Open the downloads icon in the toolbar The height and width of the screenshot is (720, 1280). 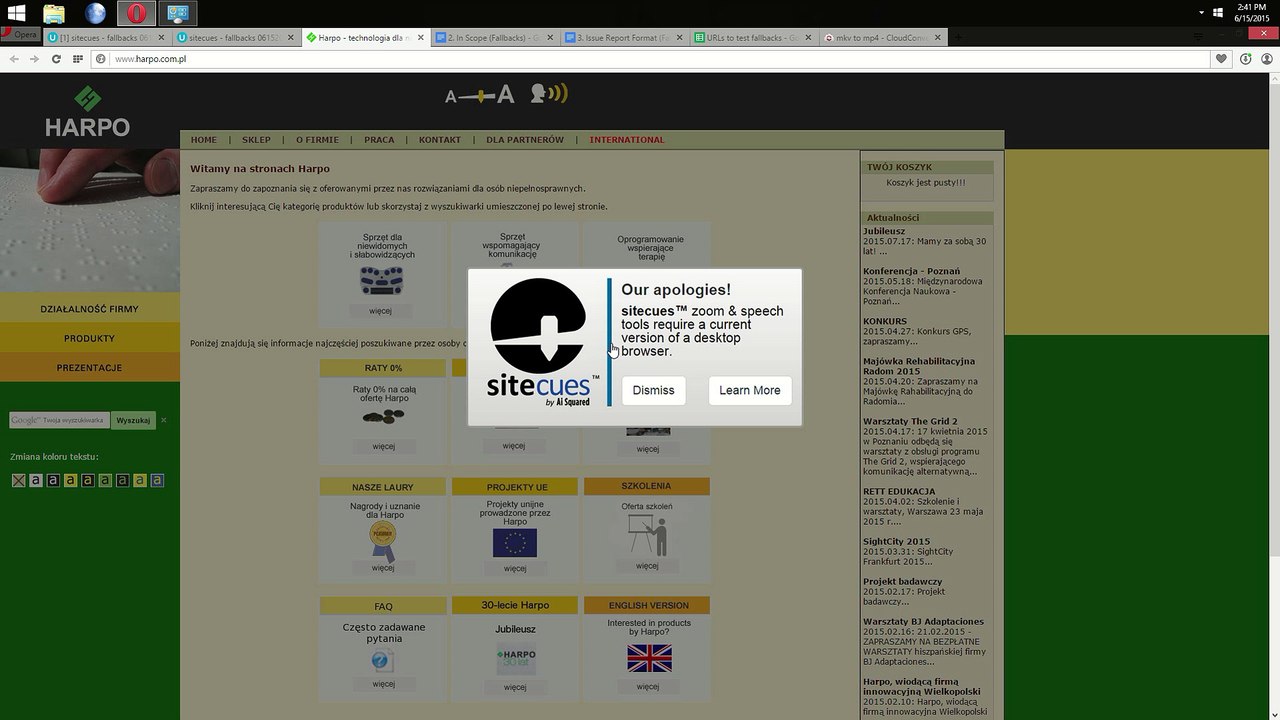pos(1245,59)
